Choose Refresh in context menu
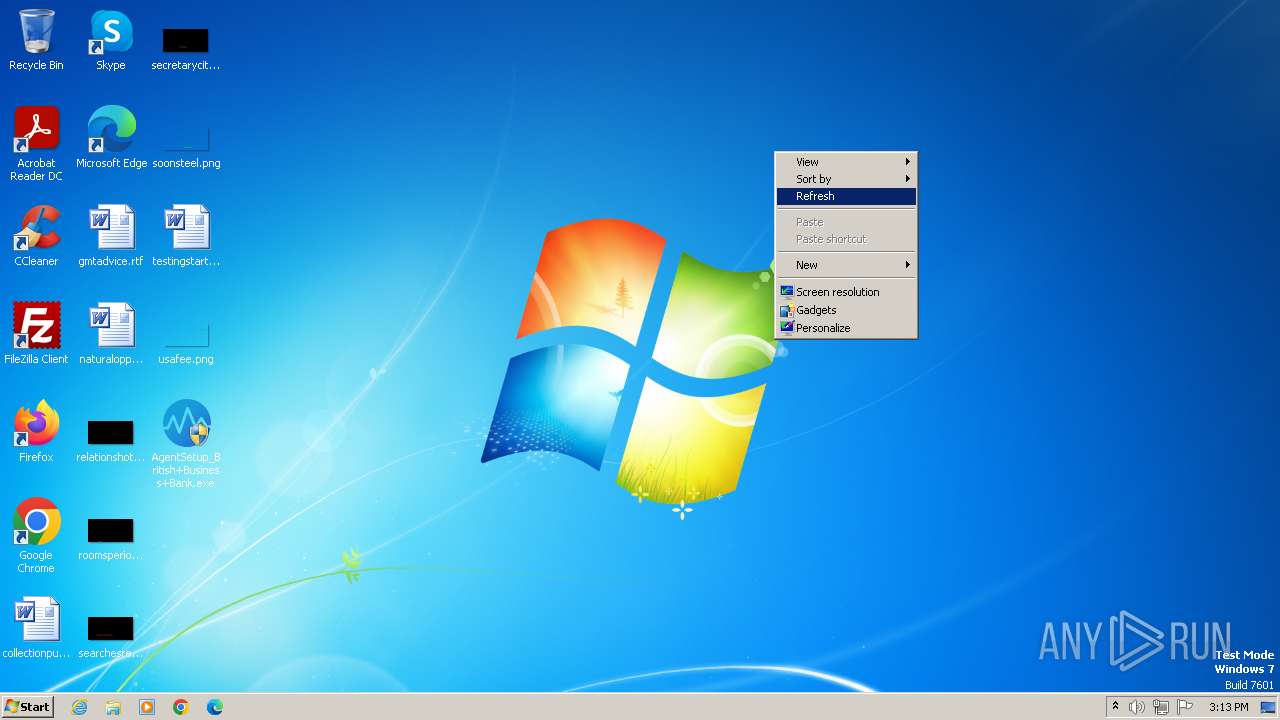 point(846,196)
